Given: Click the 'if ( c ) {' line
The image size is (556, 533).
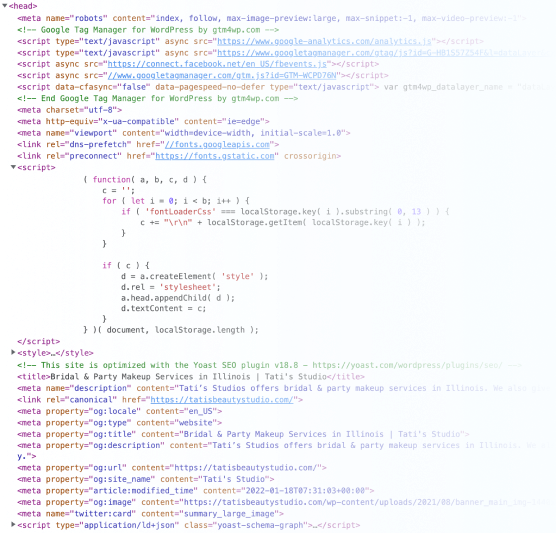Looking at the screenshot, I should [126, 265].
